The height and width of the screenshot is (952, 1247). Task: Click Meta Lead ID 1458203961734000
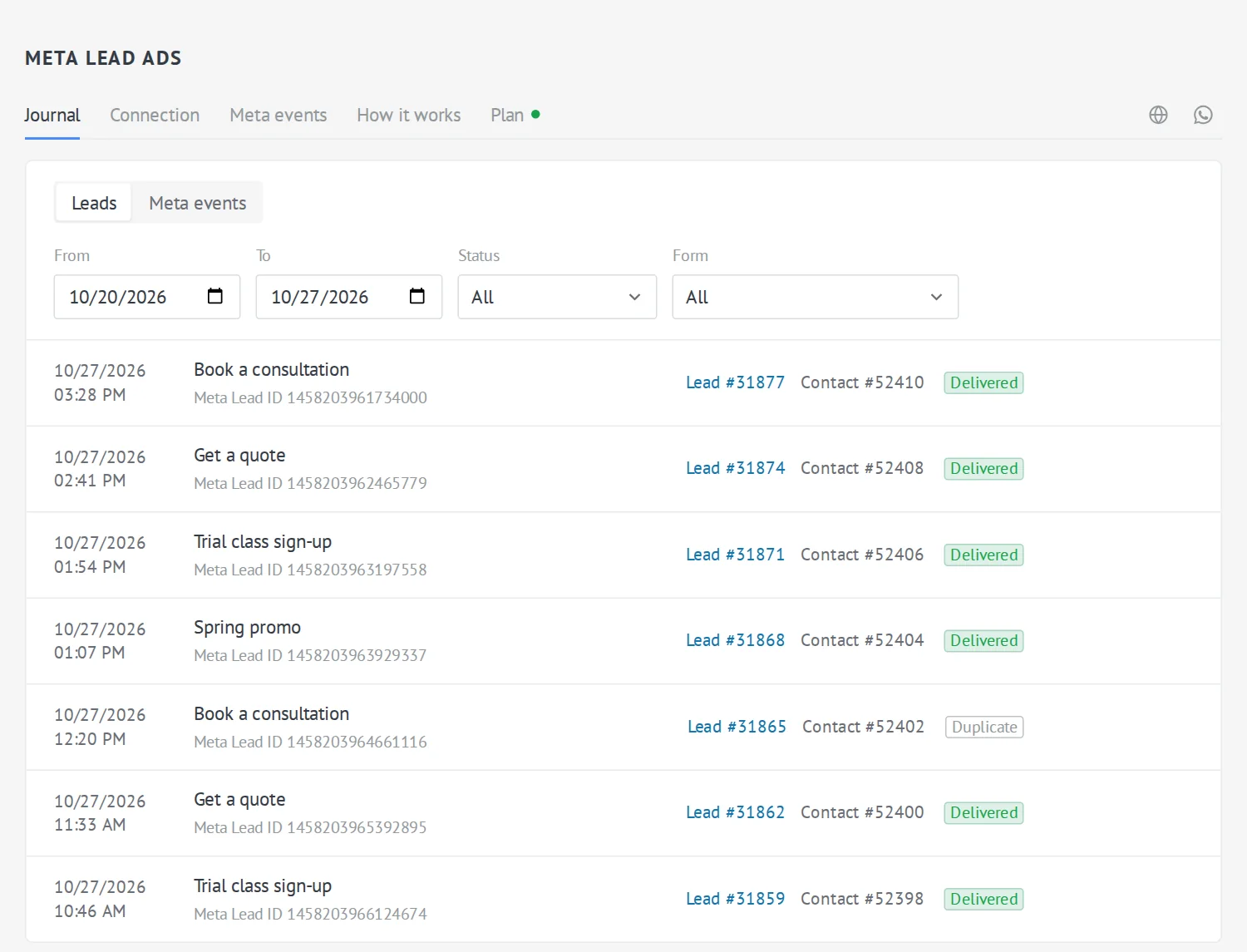pos(310,397)
